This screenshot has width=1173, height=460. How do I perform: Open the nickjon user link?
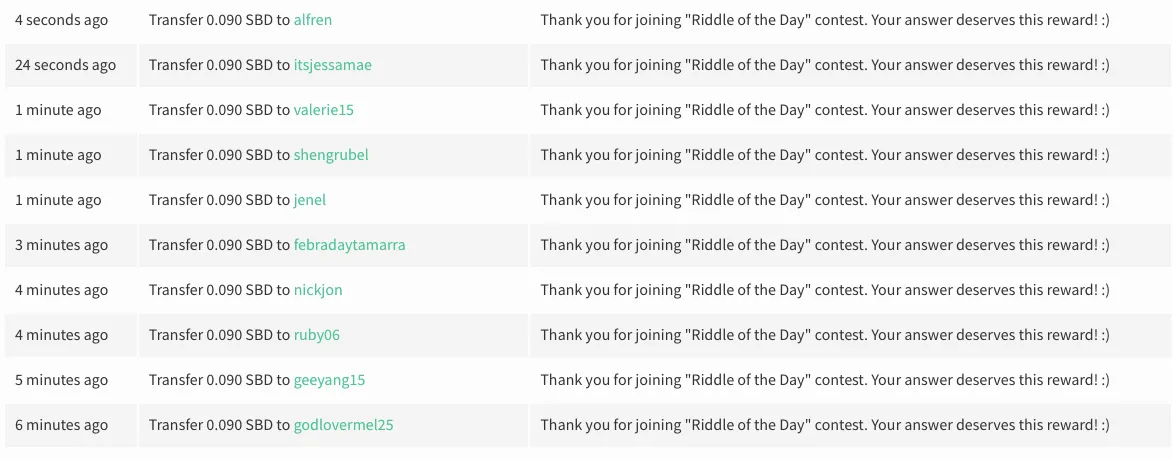coord(318,289)
